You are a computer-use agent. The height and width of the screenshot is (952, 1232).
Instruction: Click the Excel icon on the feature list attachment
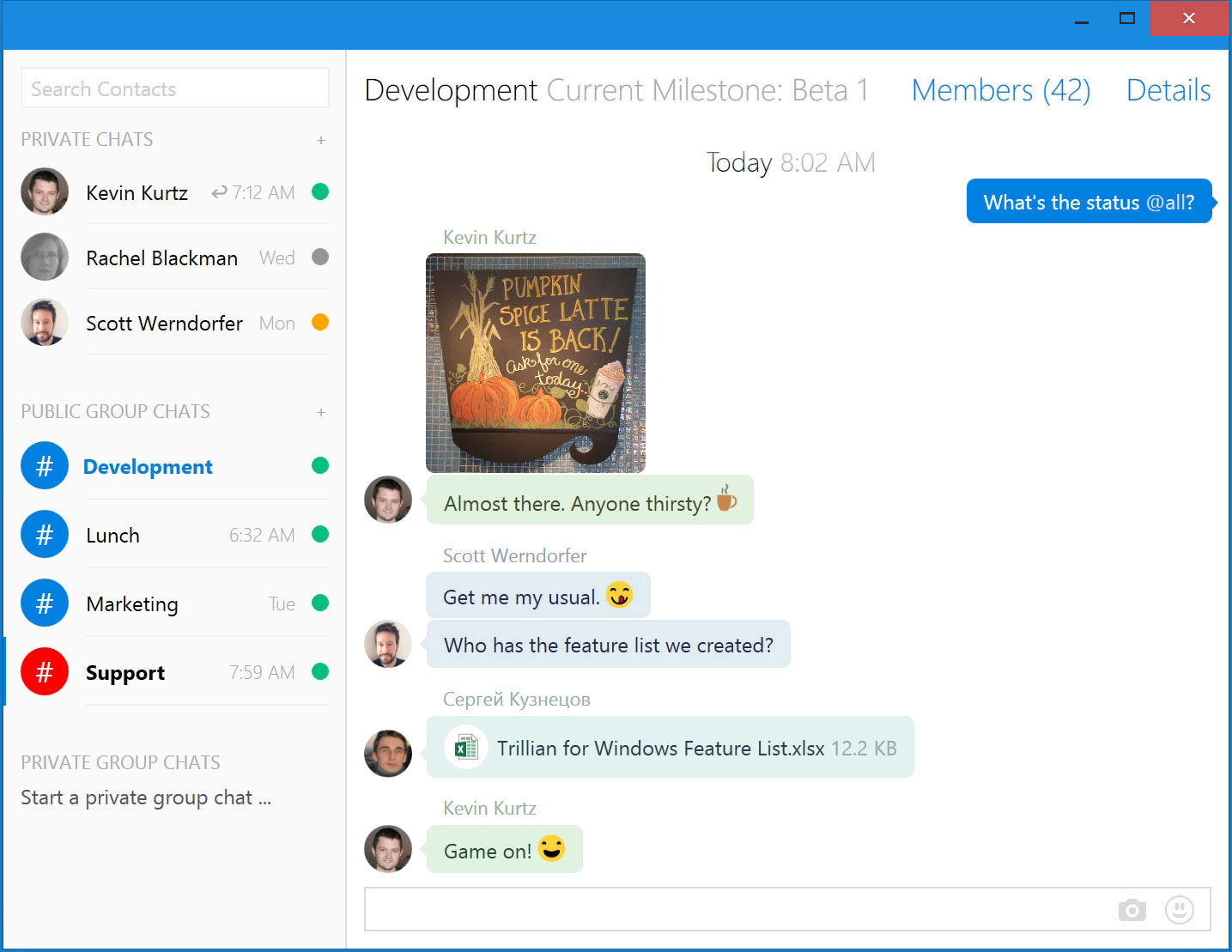click(465, 748)
